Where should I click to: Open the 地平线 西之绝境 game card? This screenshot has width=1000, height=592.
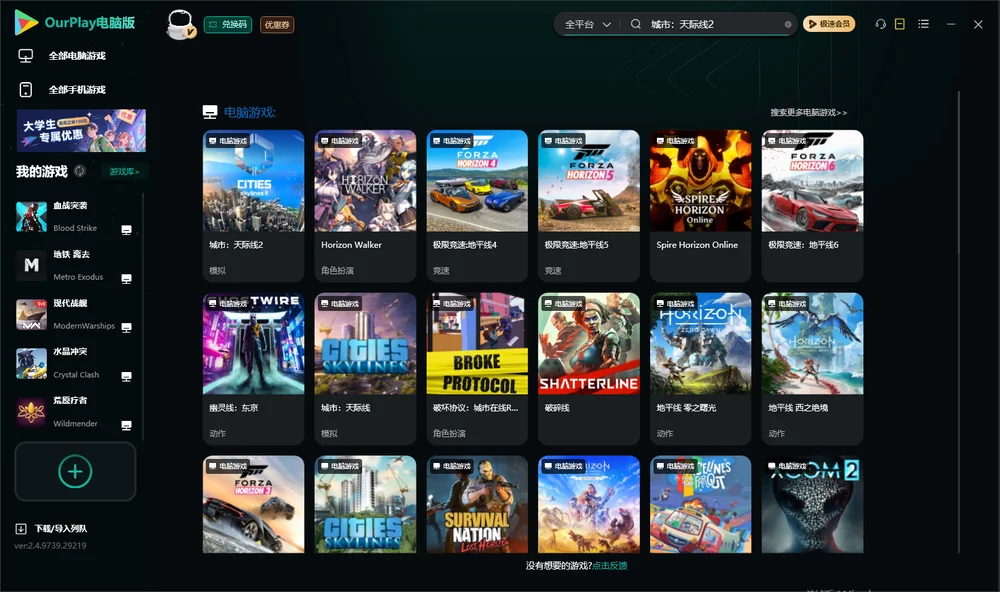click(x=812, y=369)
